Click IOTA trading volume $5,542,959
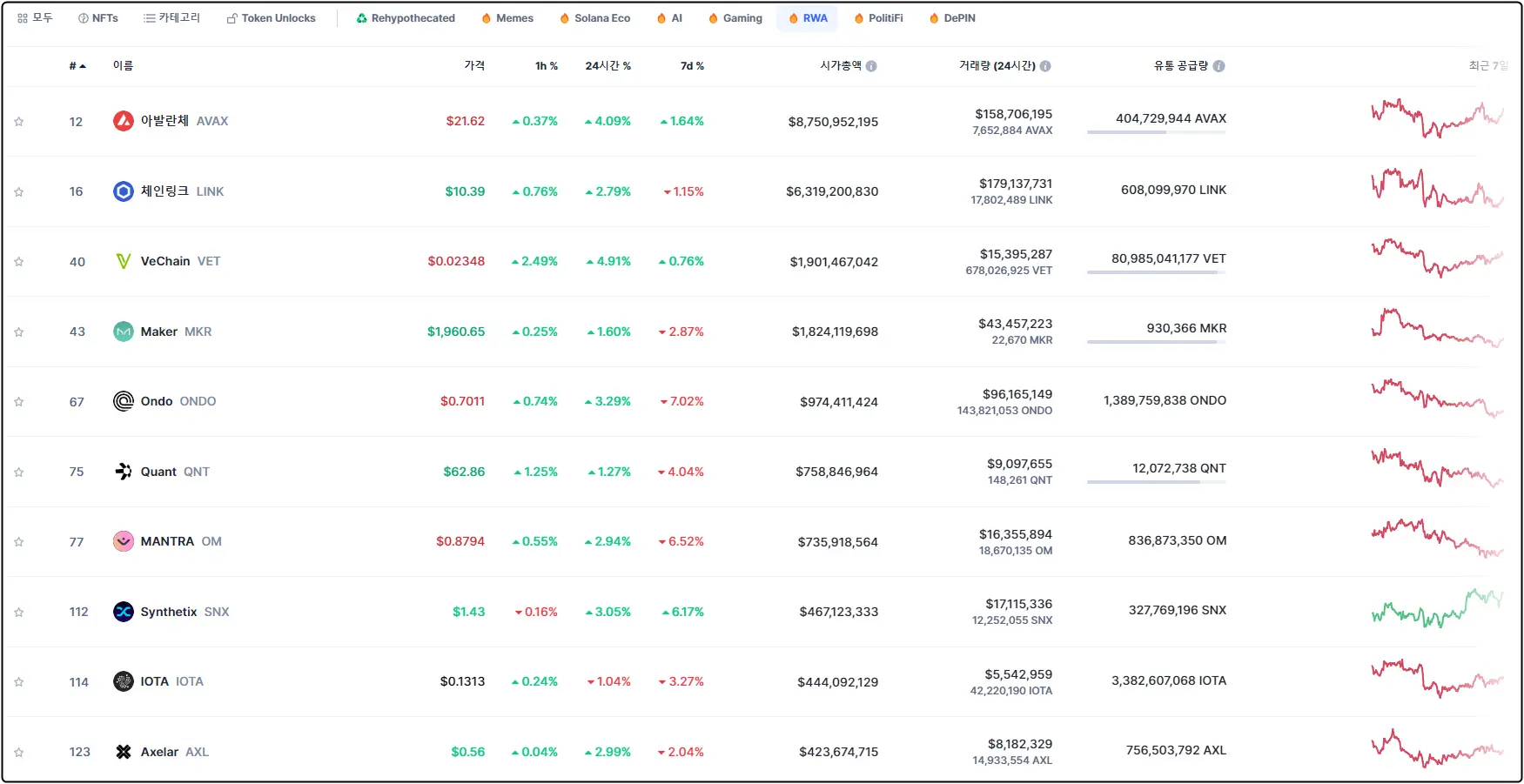Viewport: 1524px width, 784px height. tap(1018, 674)
